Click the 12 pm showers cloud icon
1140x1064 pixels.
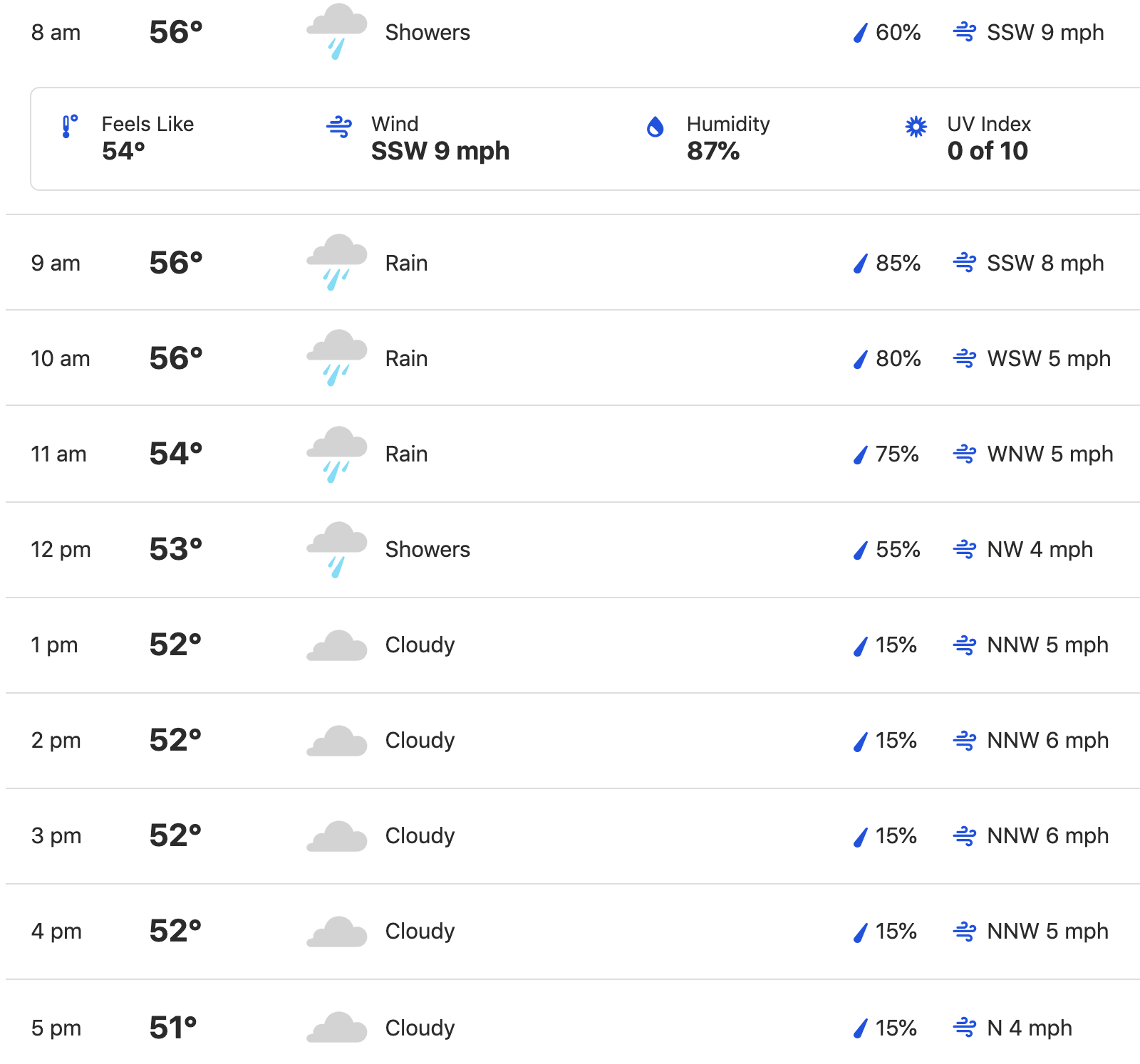(x=337, y=549)
